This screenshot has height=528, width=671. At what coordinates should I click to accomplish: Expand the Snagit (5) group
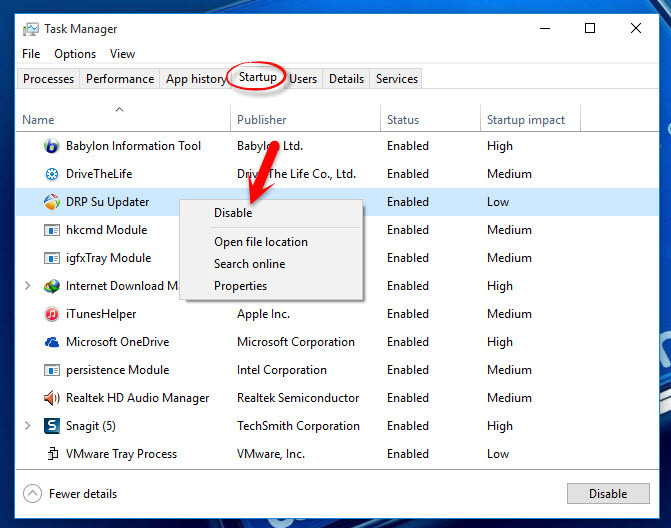click(28, 426)
